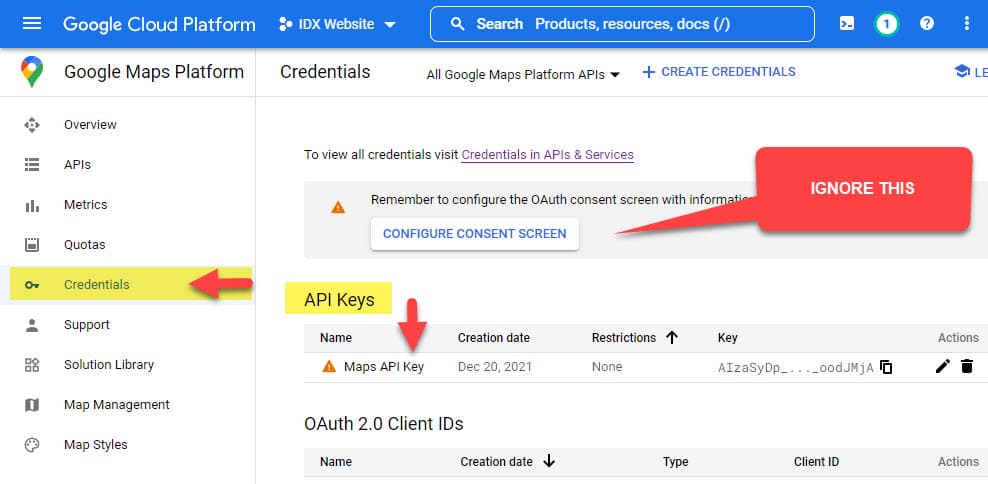The width and height of the screenshot is (988, 484).
Task: Edit the Maps API Key with pencil icon
Action: [942, 367]
